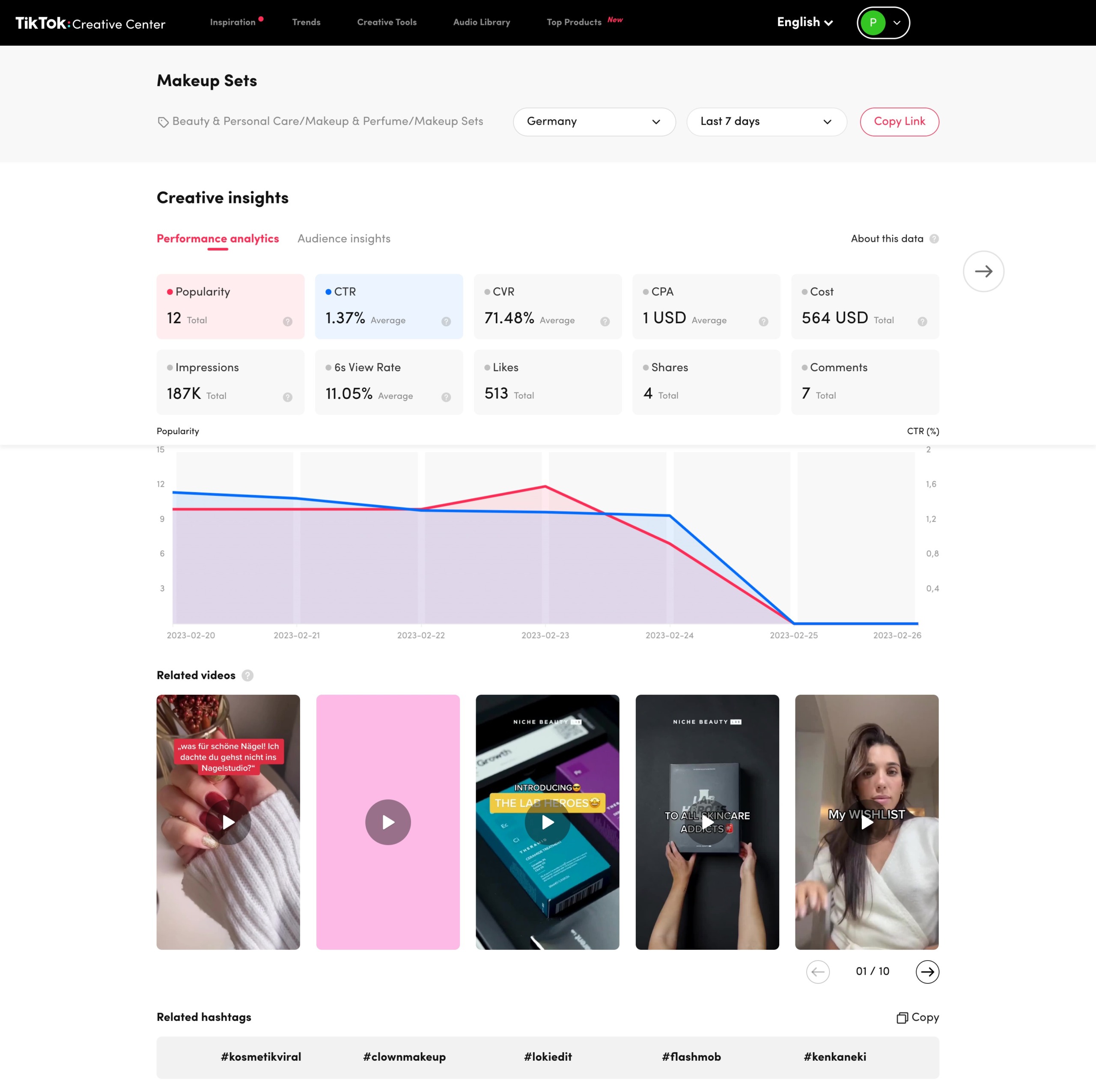This screenshot has height=1092, width=1096.
Task: Click the Copy Link button
Action: click(899, 122)
